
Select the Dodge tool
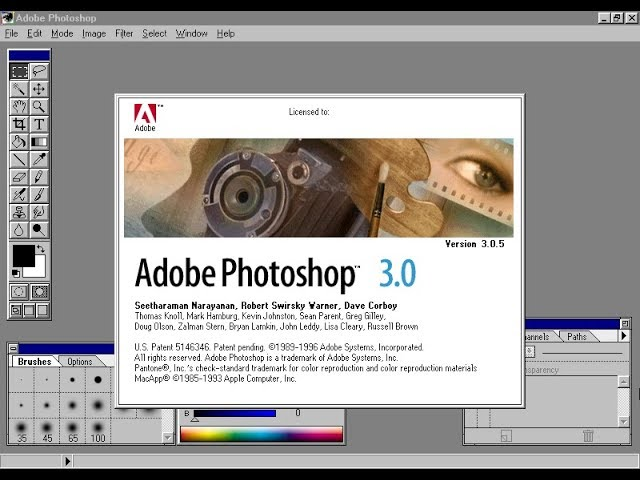[x=39, y=230]
